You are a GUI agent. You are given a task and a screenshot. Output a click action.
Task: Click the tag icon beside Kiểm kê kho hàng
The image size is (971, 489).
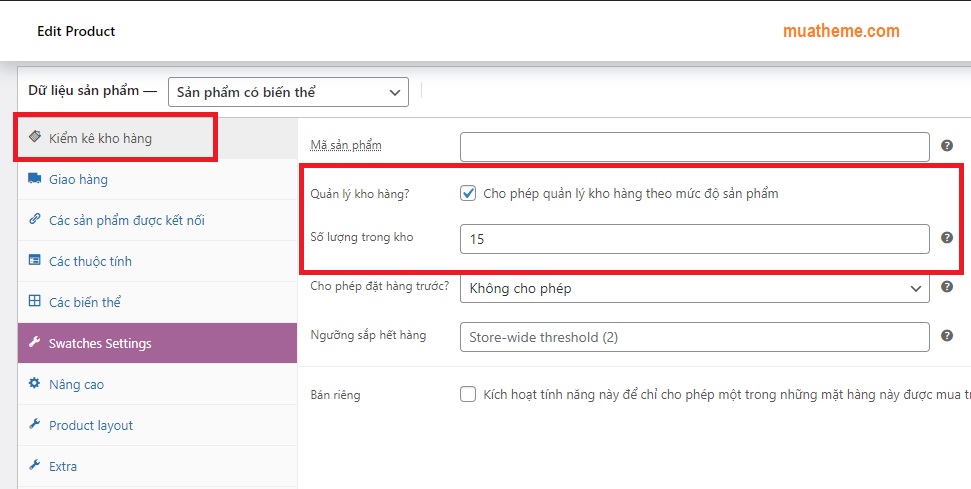click(x=35, y=138)
